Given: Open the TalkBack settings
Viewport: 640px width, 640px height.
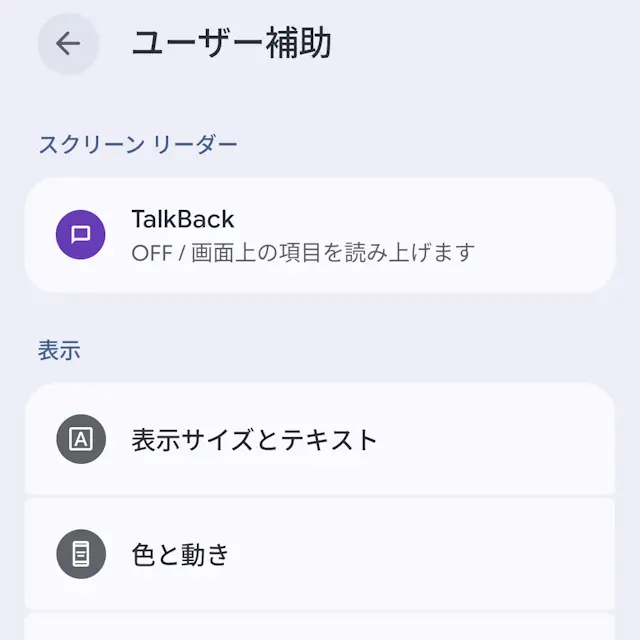Looking at the screenshot, I should coord(320,235).
